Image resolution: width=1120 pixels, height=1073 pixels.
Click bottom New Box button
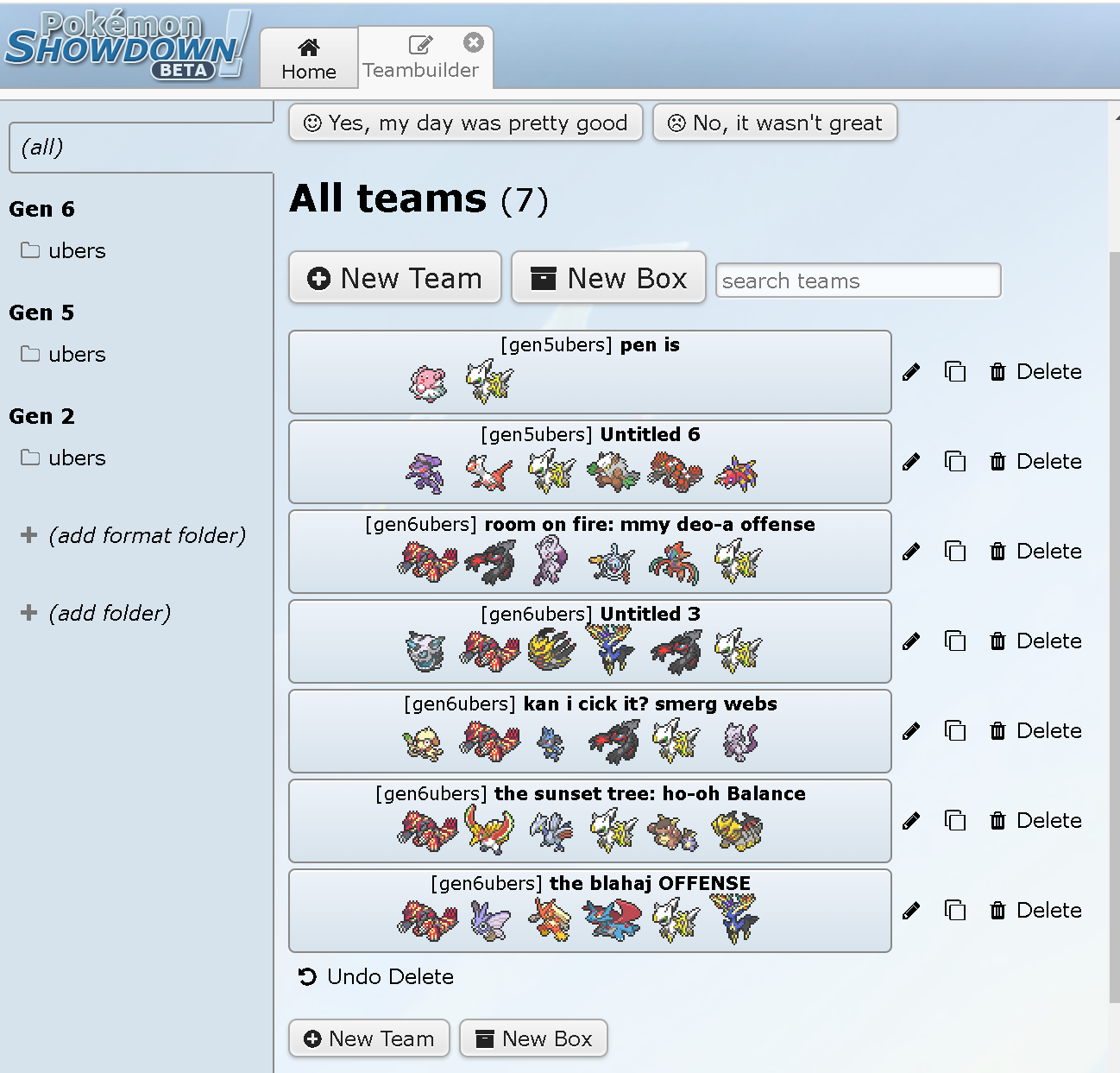[x=534, y=1038]
